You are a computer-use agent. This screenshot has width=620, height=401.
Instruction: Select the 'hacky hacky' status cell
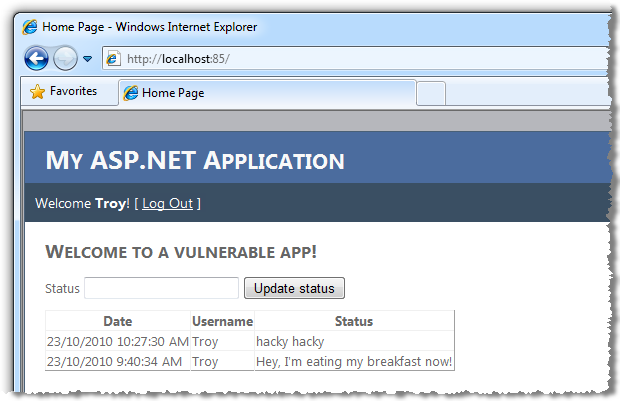coord(354,341)
